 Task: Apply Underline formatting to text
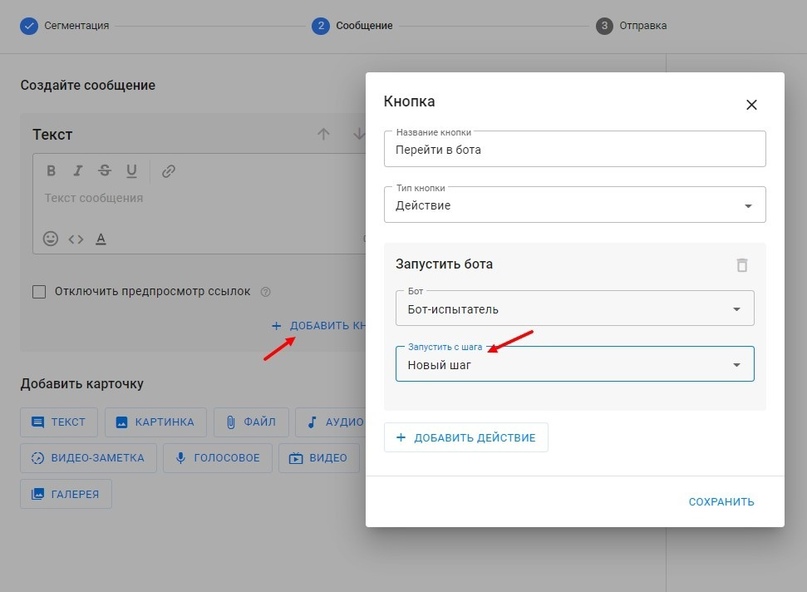pyautogui.click(x=131, y=171)
